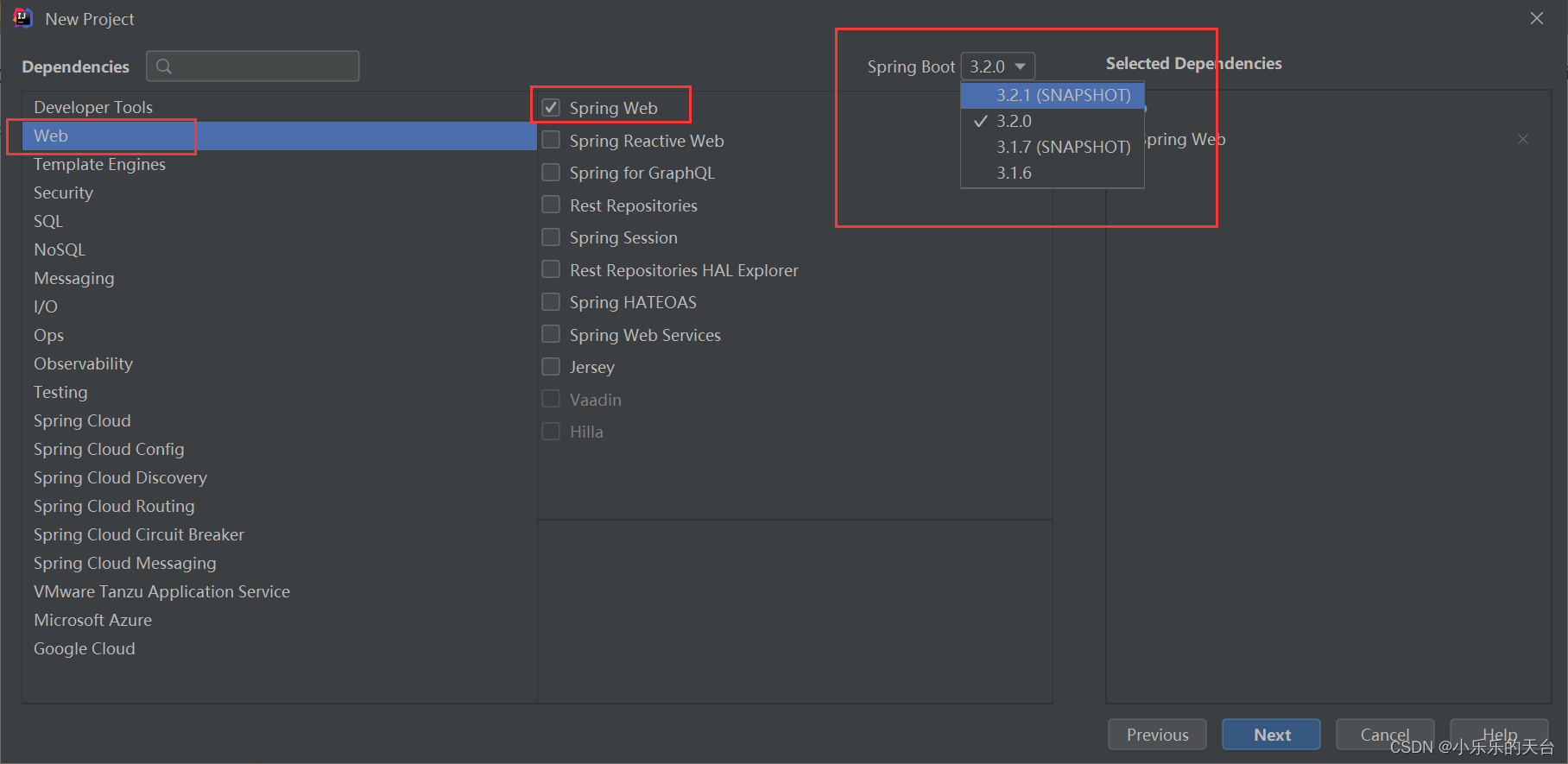Click the Next button

[1271, 735]
